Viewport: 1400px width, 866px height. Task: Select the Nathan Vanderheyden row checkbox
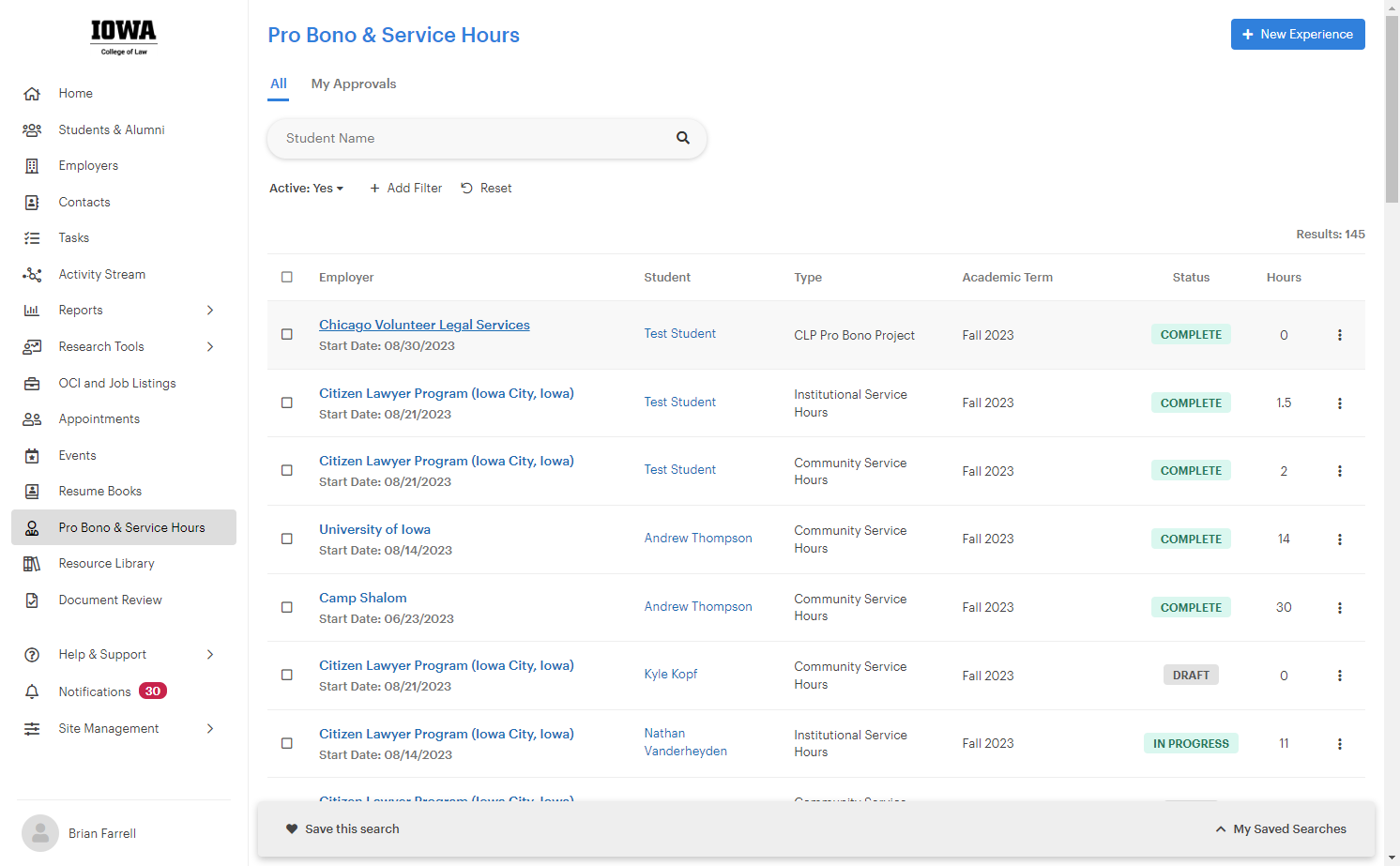(287, 743)
